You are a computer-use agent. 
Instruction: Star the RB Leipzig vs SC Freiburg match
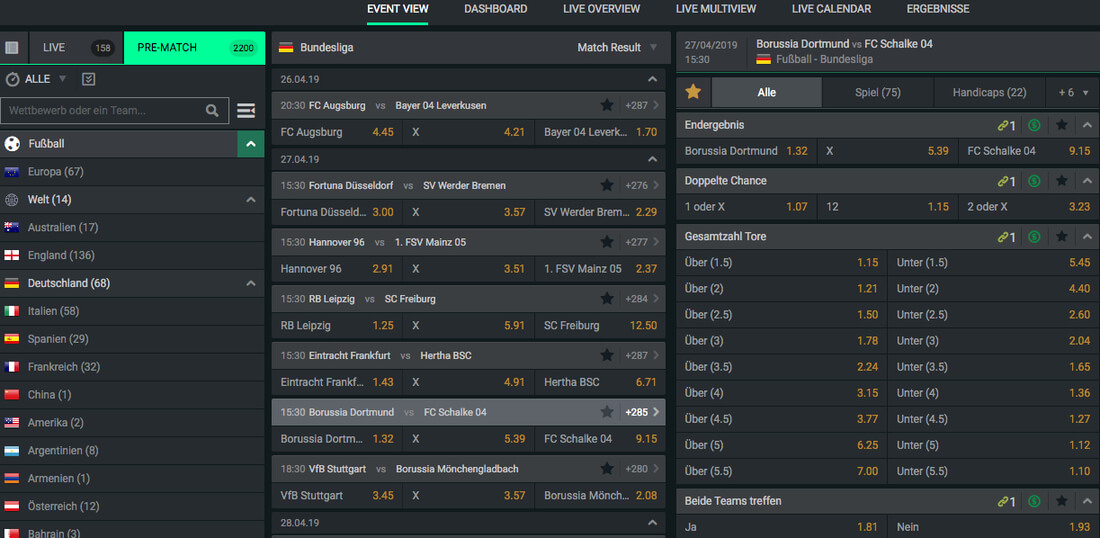(x=607, y=299)
